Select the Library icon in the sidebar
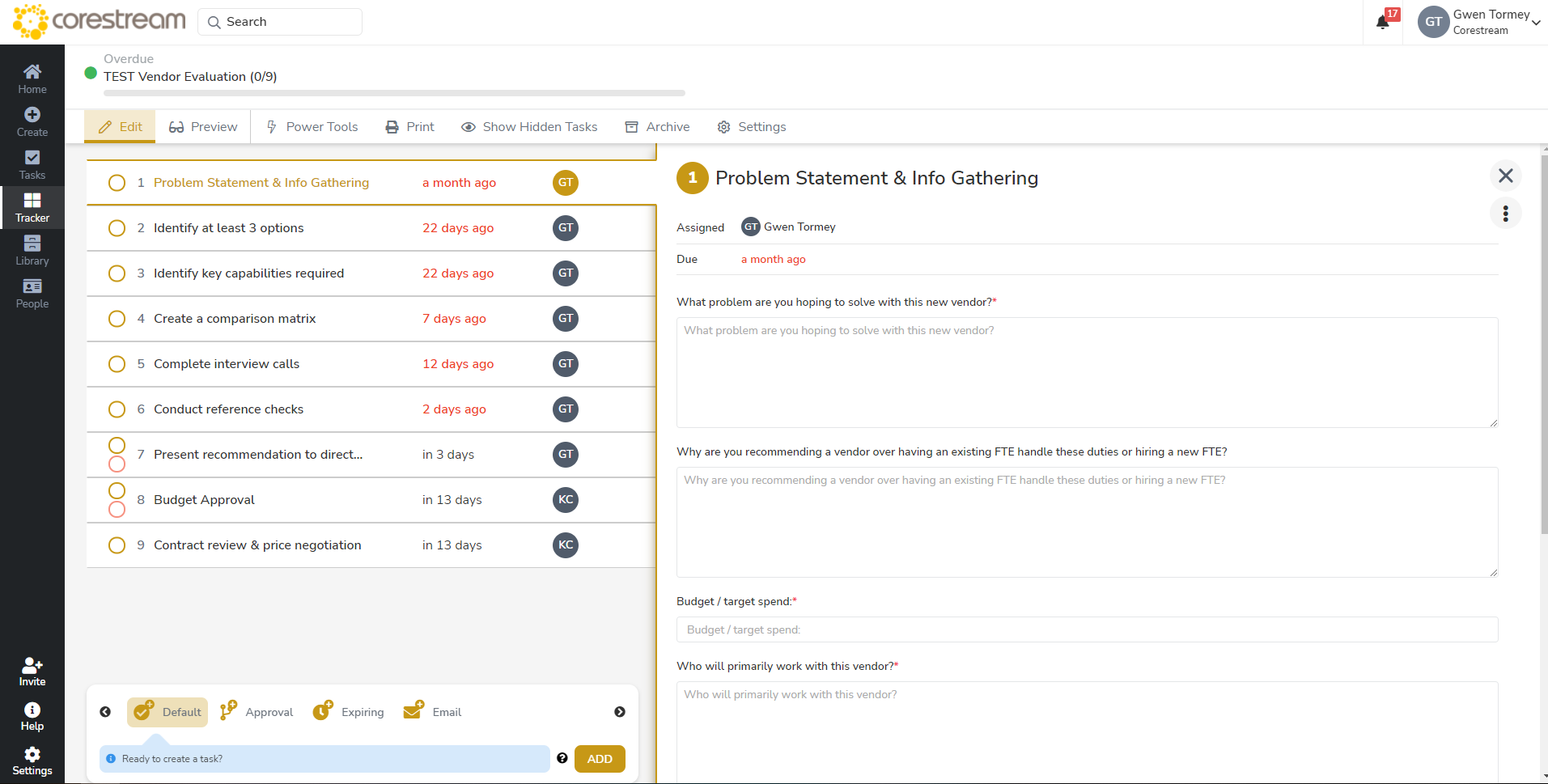 pos(32,250)
